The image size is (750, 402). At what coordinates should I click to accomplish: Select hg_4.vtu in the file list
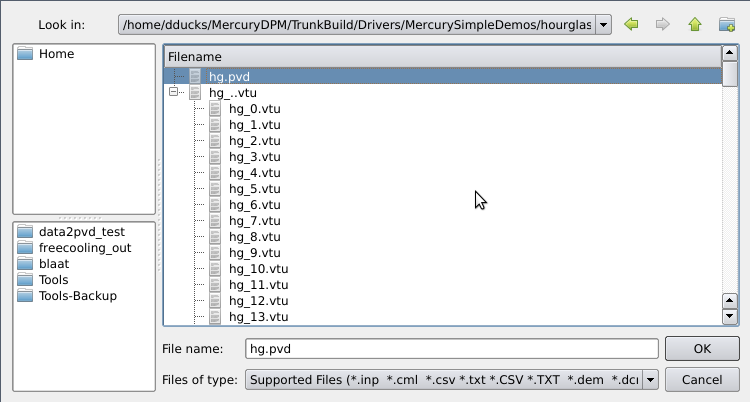[254, 173]
